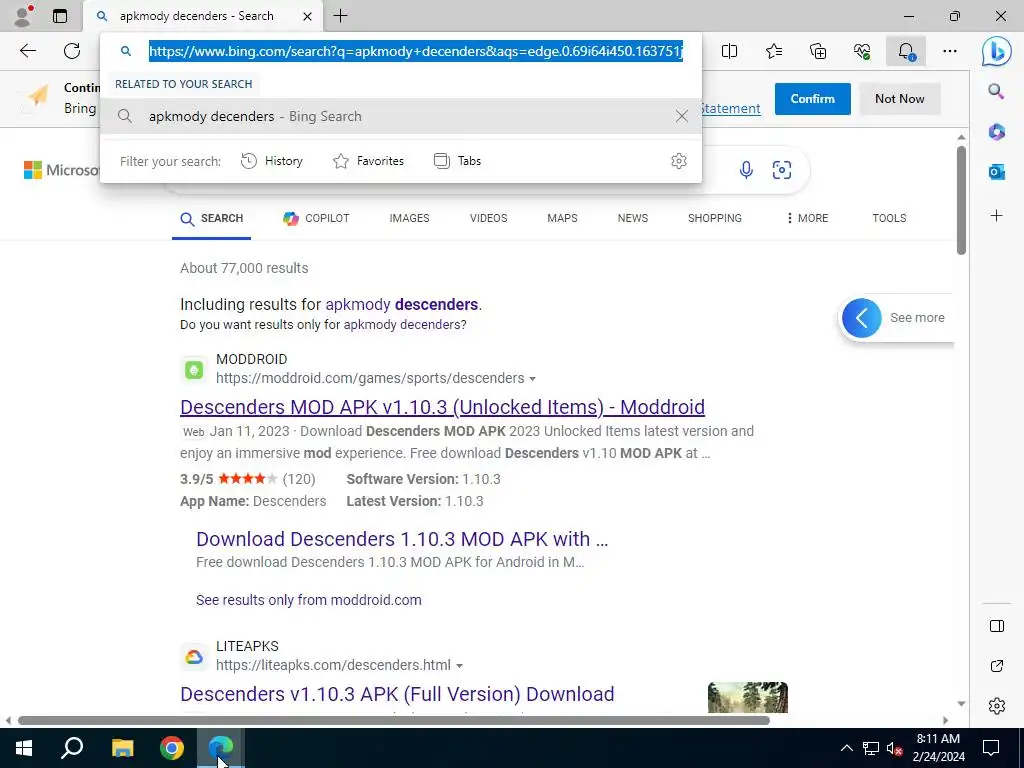Refresh the page
The image size is (1024, 768).
click(x=72, y=51)
